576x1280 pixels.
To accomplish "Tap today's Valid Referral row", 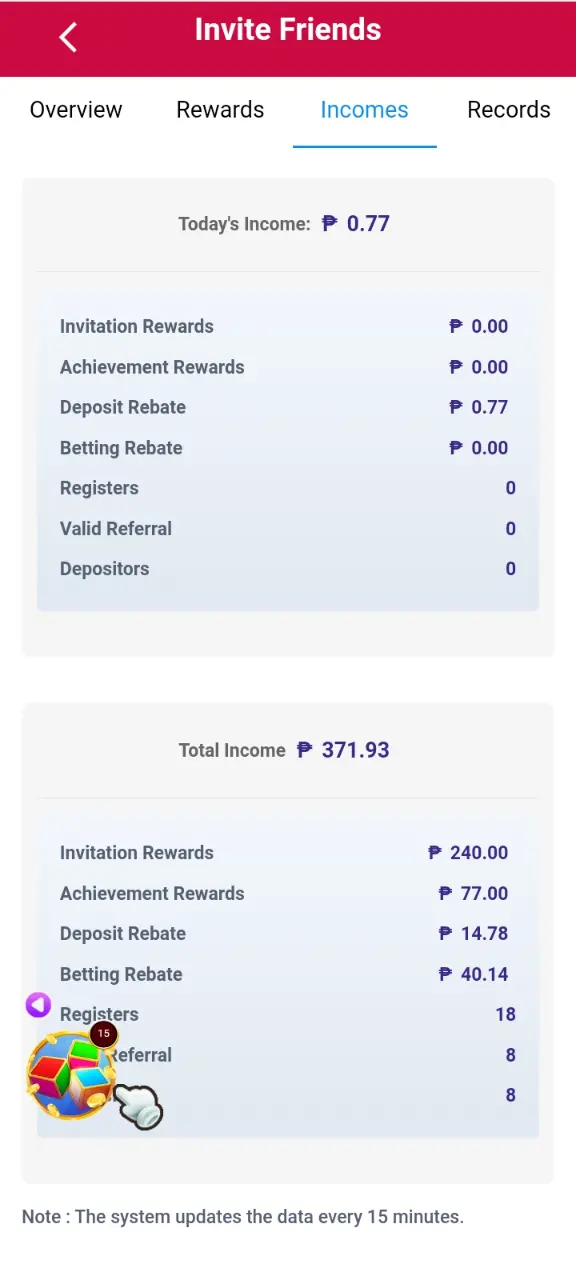I will (288, 528).
